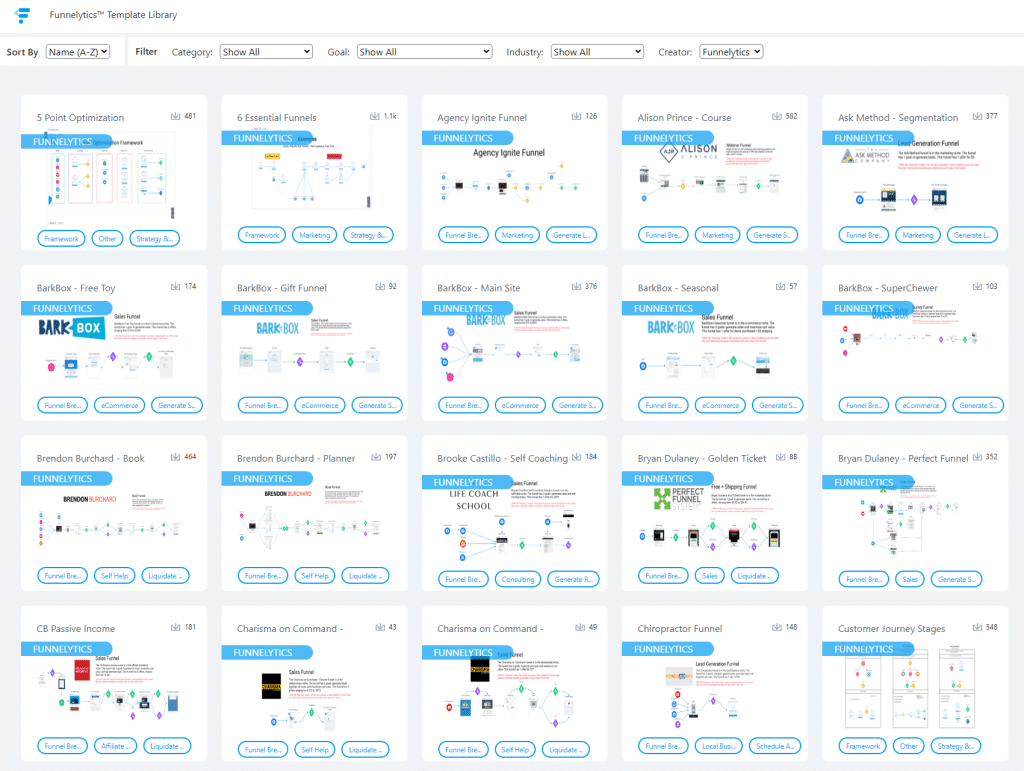Image resolution: width=1024 pixels, height=771 pixels.
Task: Open the Category filter dropdown
Action: click(266, 52)
